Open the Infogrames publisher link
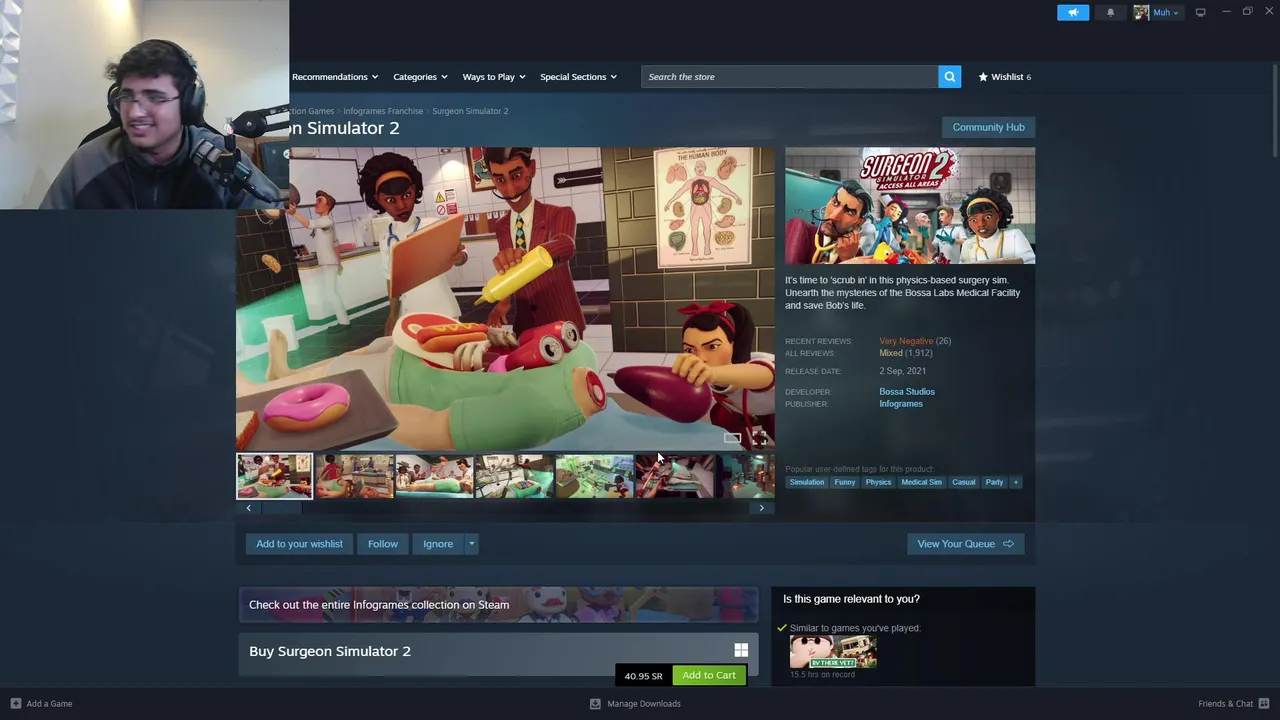Viewport: 1280px width, 720px height. coord(901,404)
